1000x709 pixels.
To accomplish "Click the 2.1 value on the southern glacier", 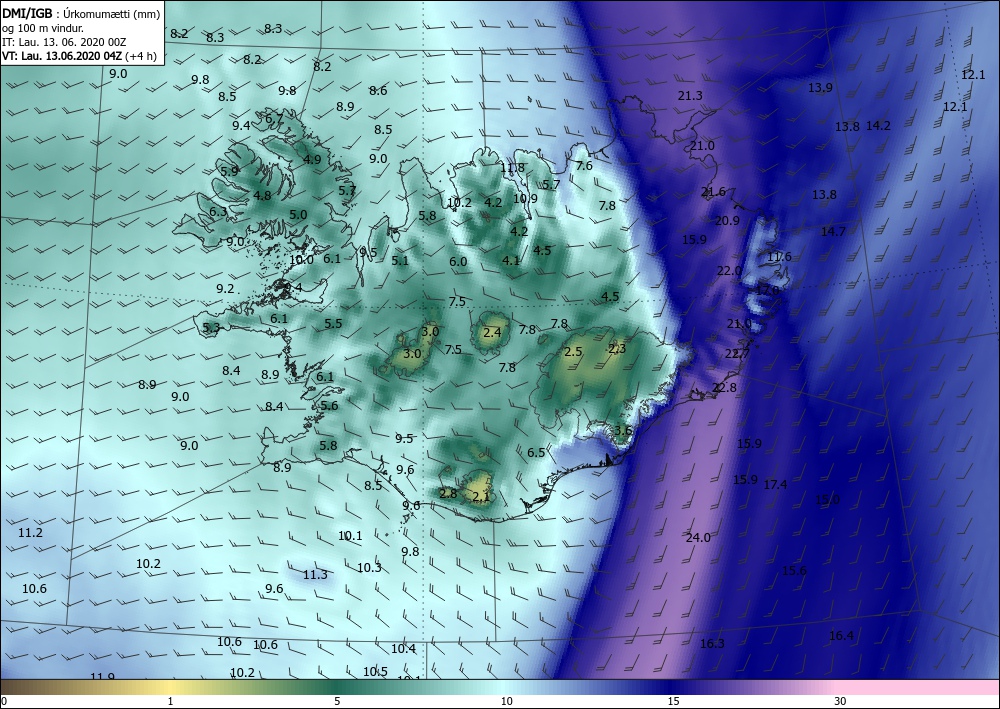I will (482, 497).
